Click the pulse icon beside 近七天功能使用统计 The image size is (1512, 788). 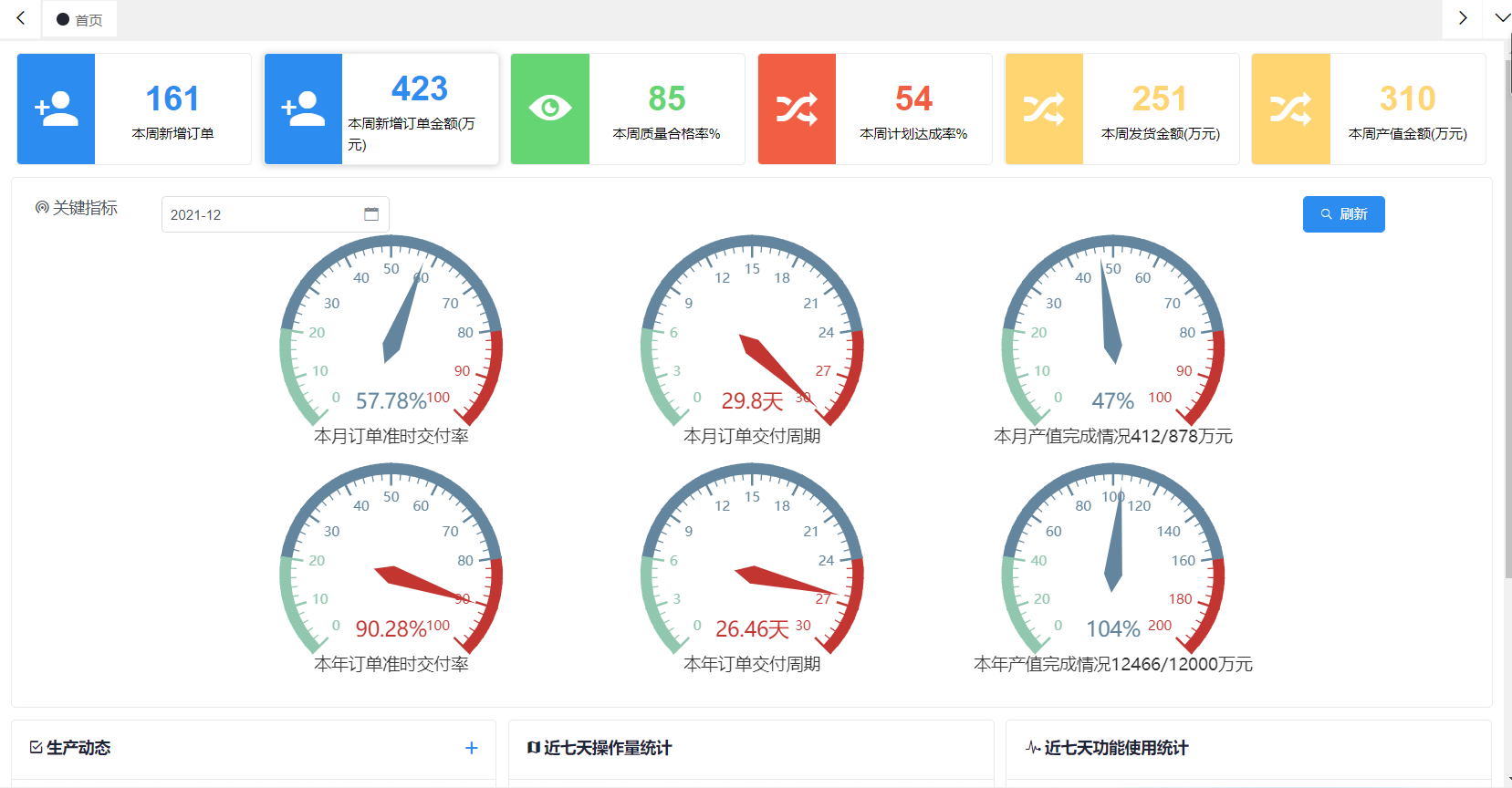click(1033, 748)
